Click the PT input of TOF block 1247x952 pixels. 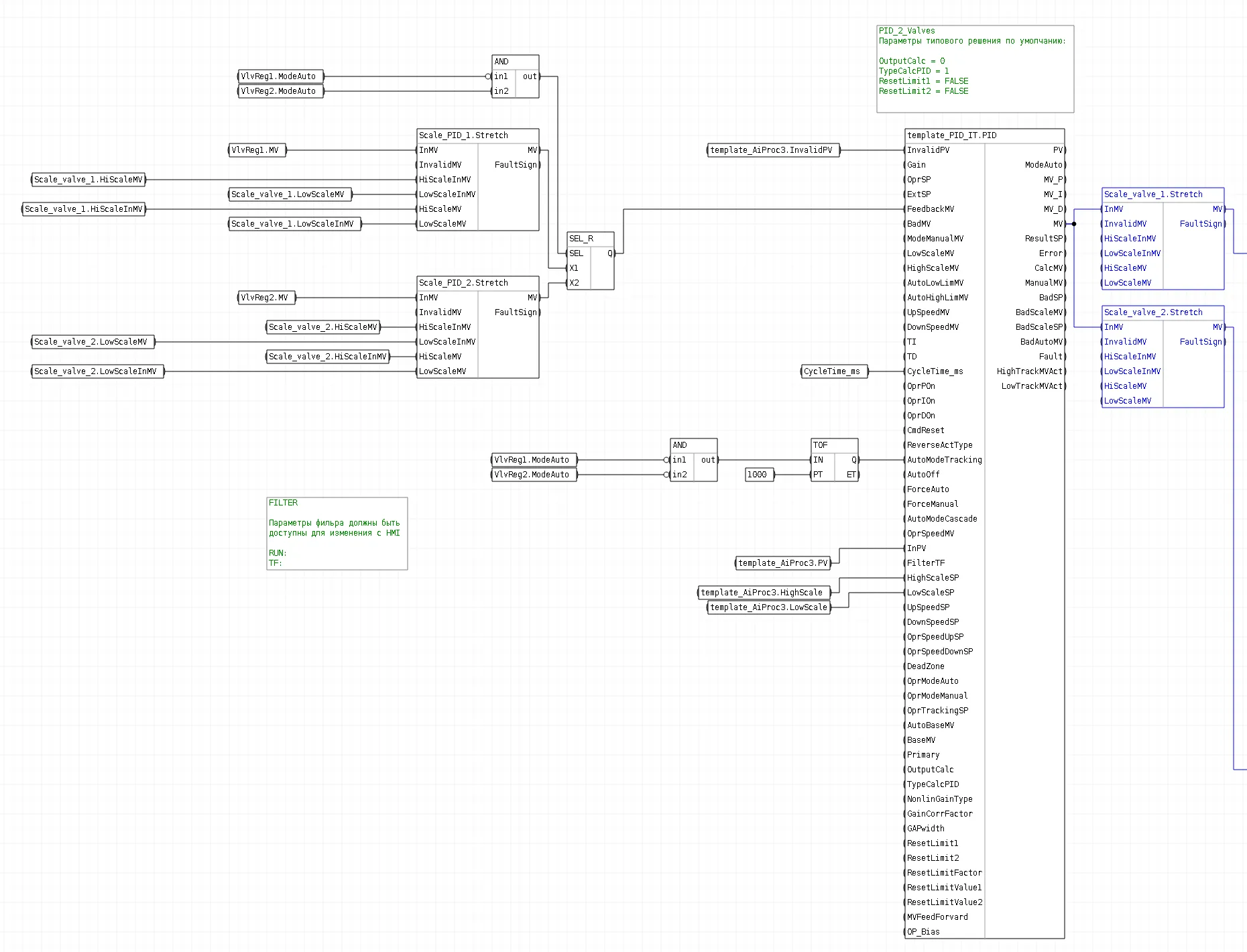pyautogui.click(x=818, y=475)
